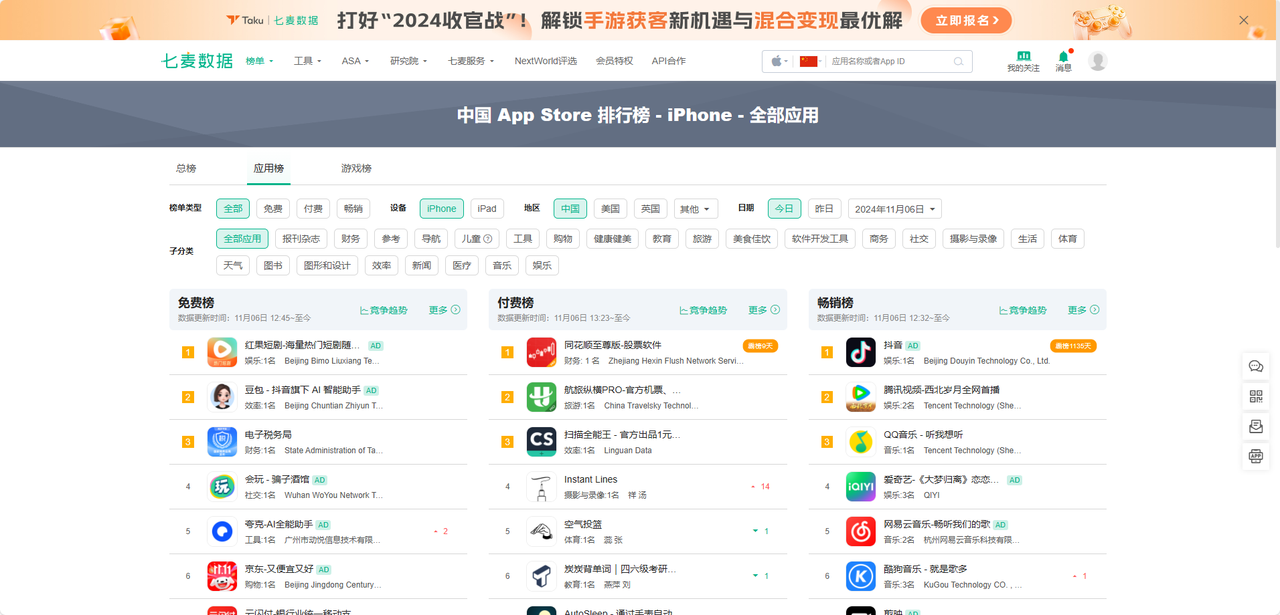Open 会员特权 menu item
Image resolution: width=1280 pixels, height=615 pixels.
(x=614, y=61)
